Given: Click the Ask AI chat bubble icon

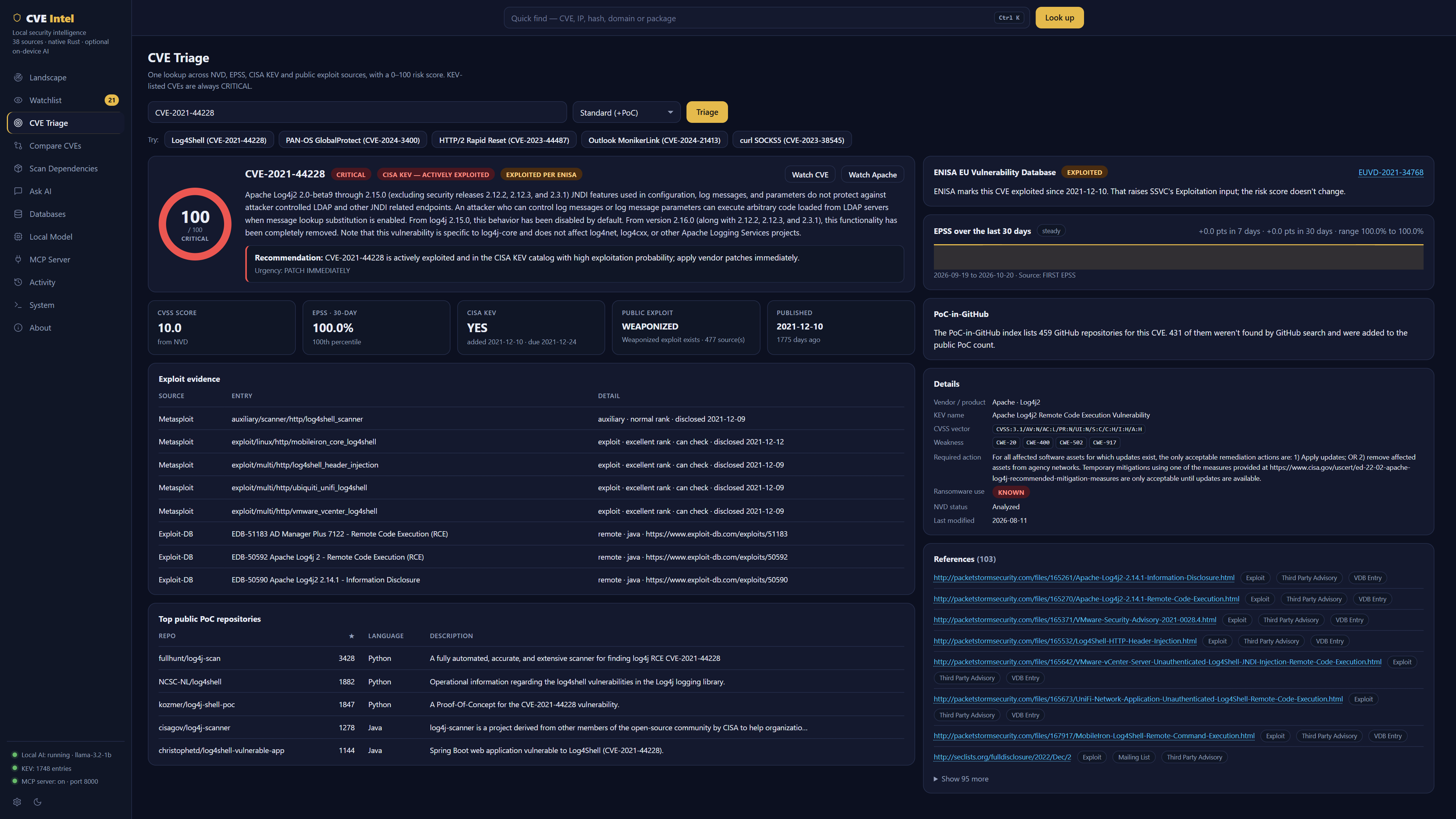Looking at the screenshot, I should coord(18,191).
